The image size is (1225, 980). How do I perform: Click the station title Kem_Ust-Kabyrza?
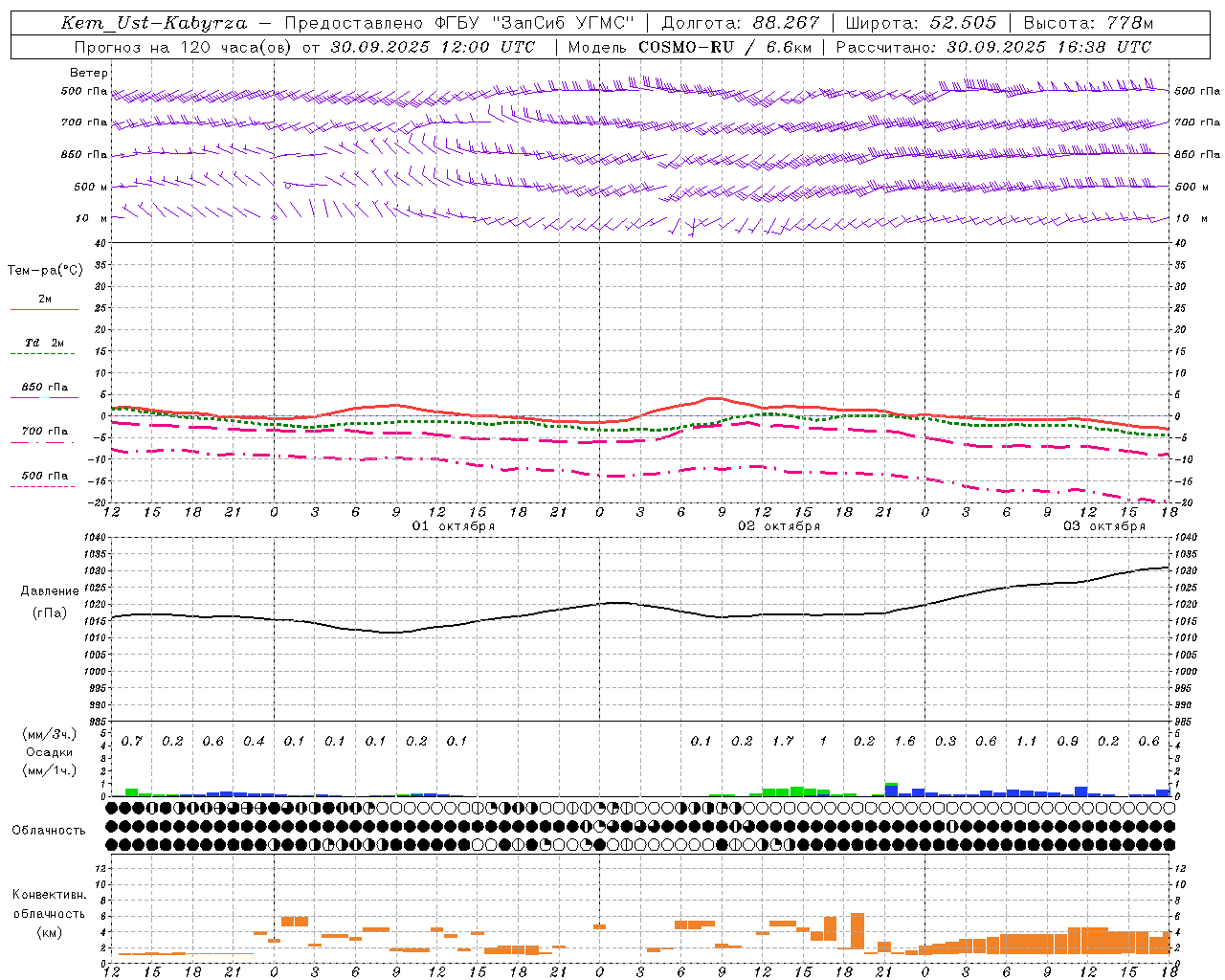(x=154, y=23)
